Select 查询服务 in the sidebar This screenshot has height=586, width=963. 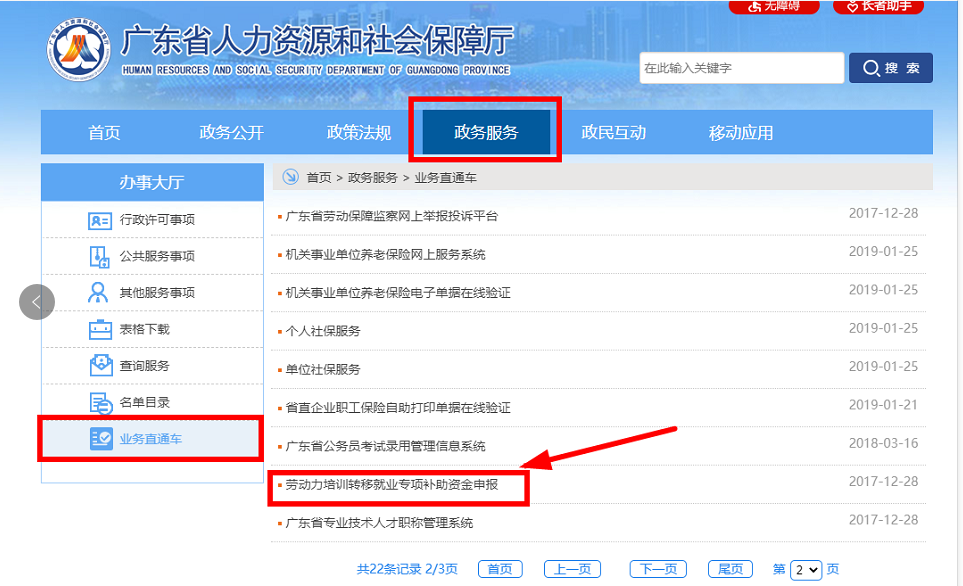152,365
